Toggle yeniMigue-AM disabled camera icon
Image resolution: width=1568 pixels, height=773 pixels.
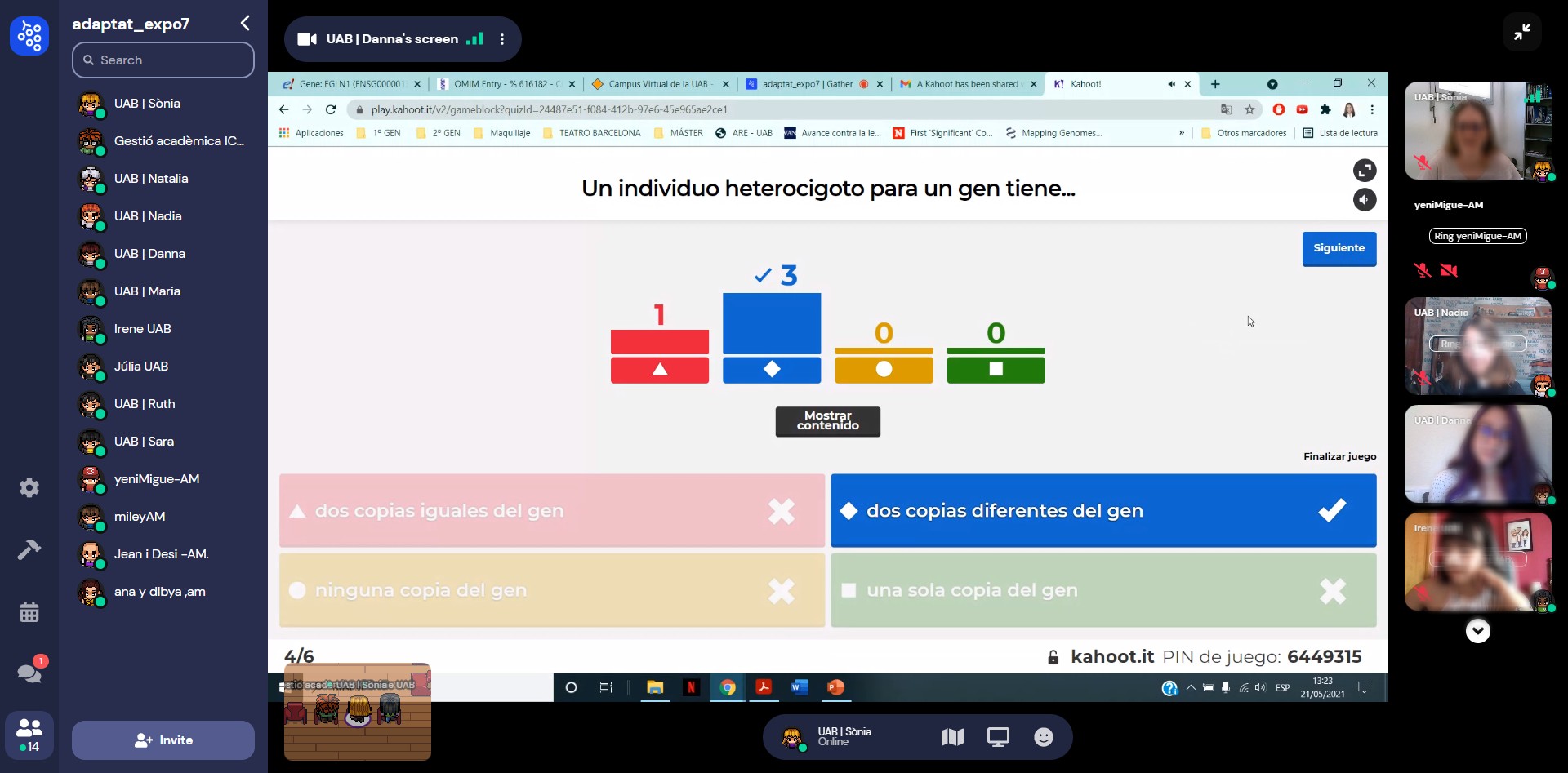pyautogui.click(x=1449, y=270)
